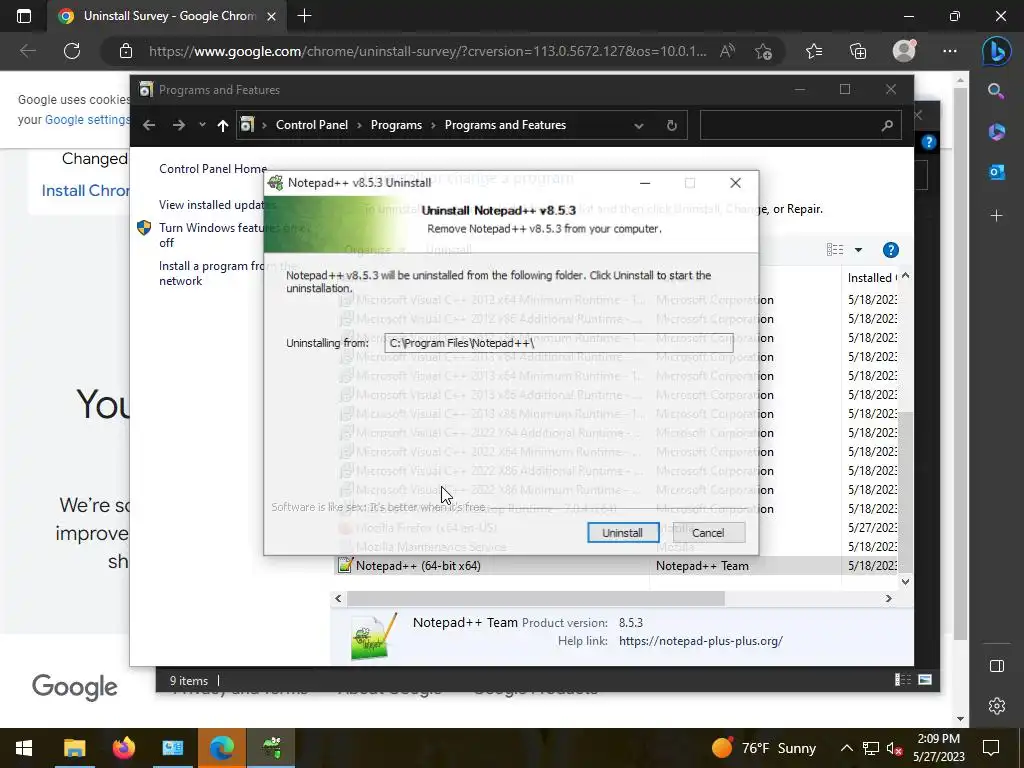This screenshot has height=768, width=1024.
Task: Select Programs and Features breadcrumb
Action: (505, 125)
